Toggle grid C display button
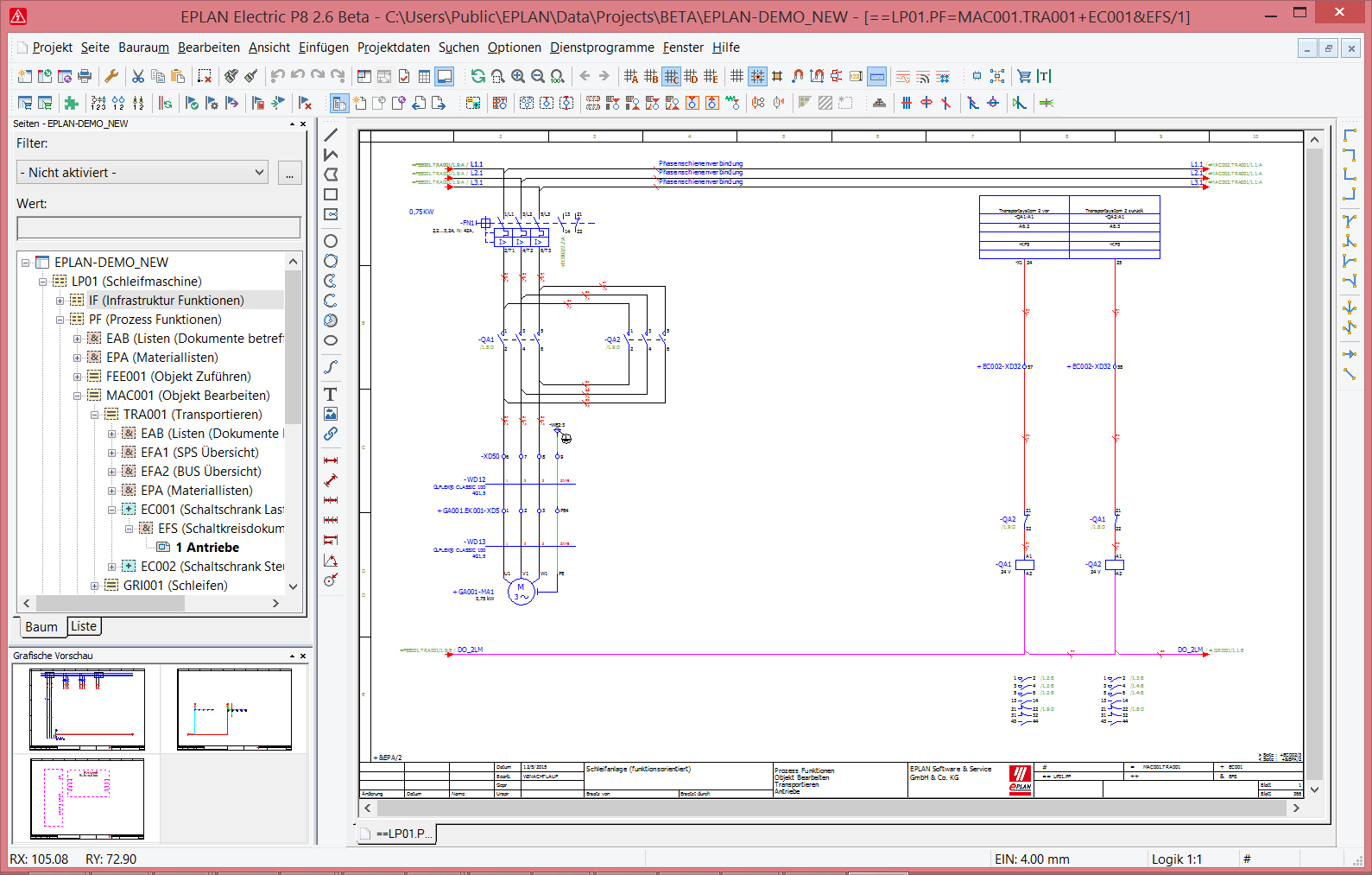The image size is (1372, 875). point(671,77)
